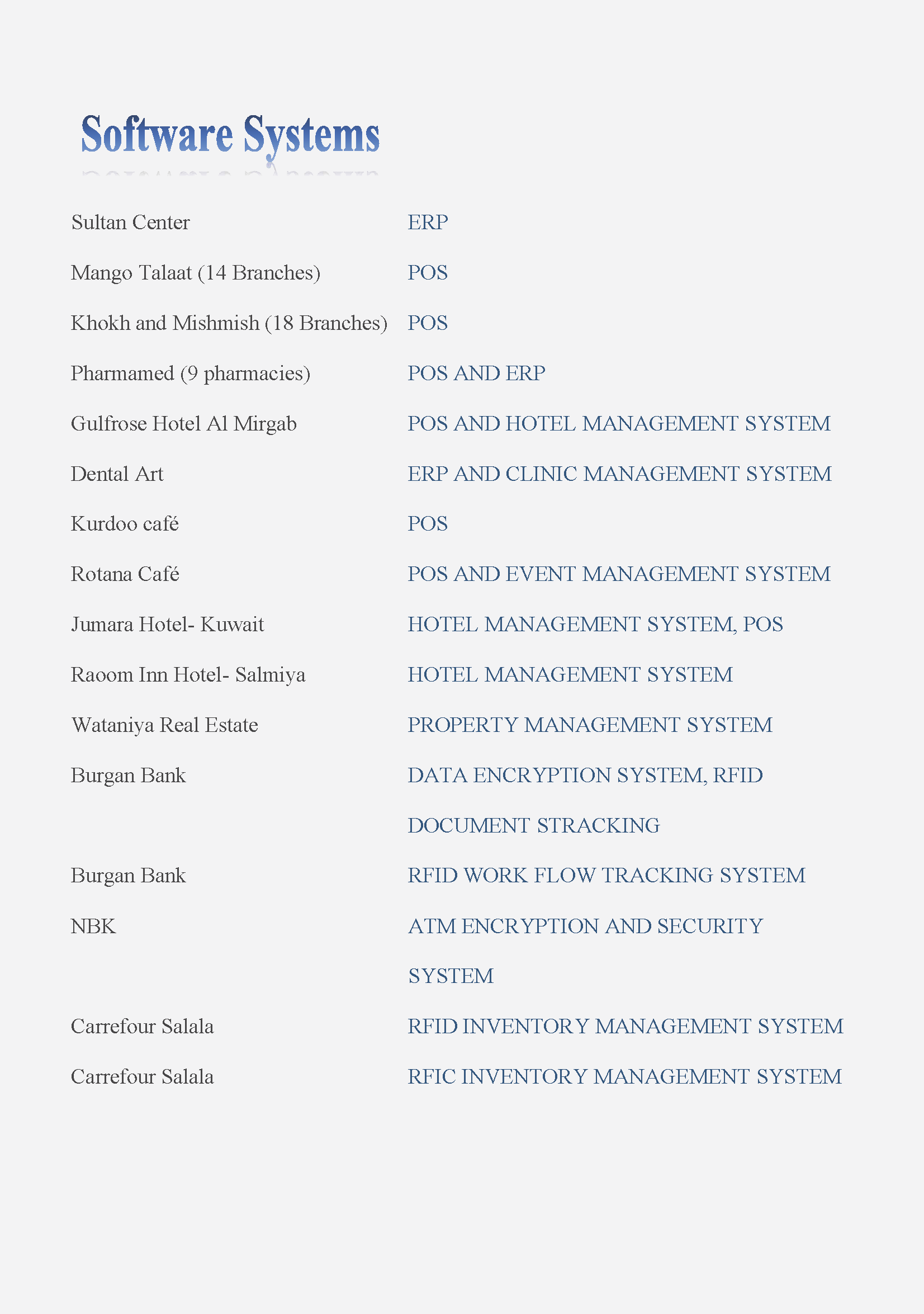Select ERP AND CLINIC MANAGEMENT SYSTEM
The height and width of the screenshot is (1314, 924).
(619, 474)
